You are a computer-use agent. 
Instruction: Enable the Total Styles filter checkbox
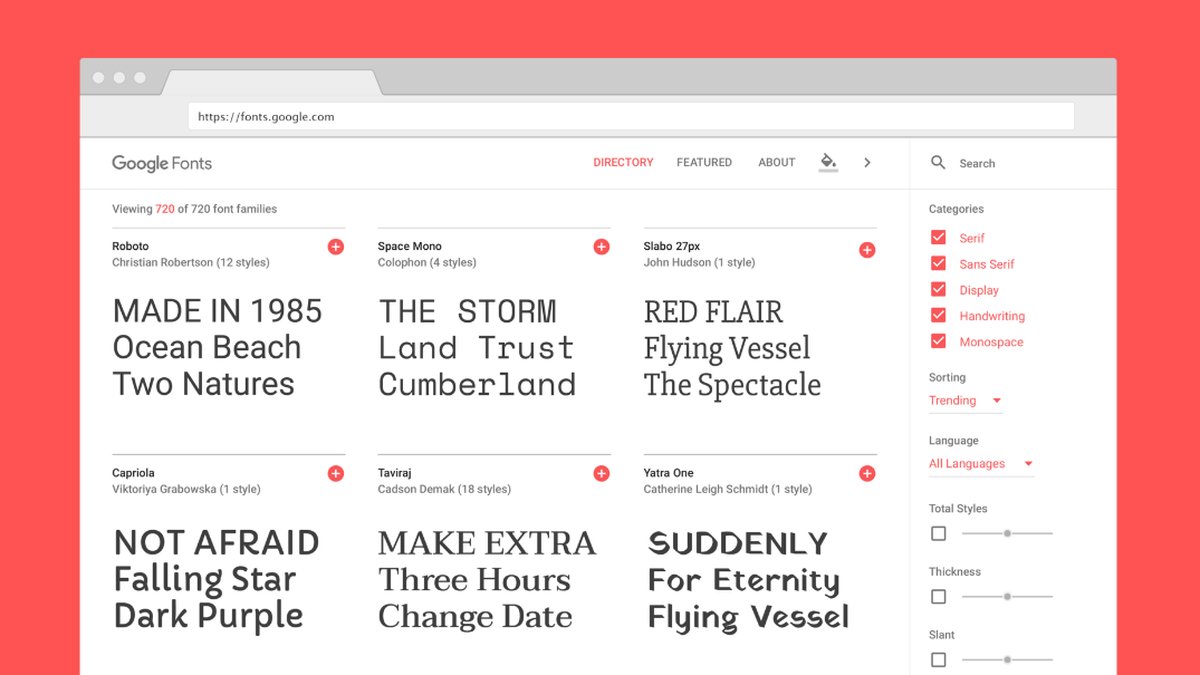click(938, 534)
